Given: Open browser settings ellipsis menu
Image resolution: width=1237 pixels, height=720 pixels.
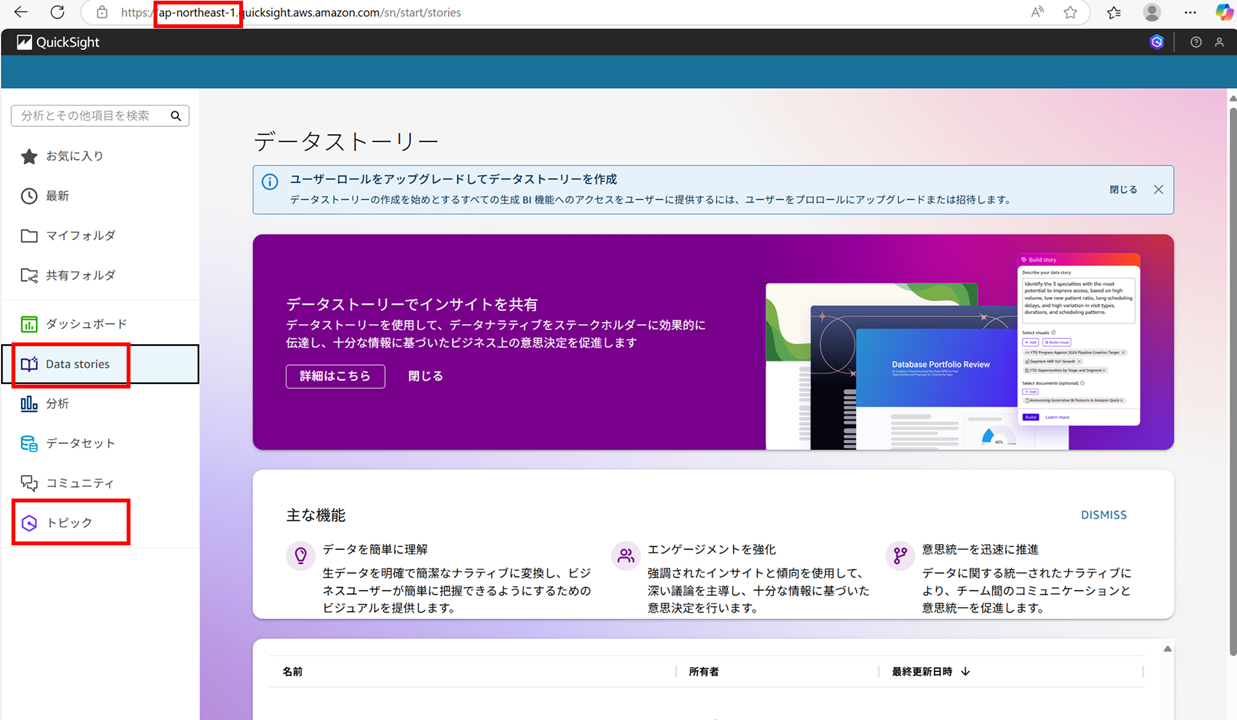Looking at the screenshot, I should (x=1189, y=13).
